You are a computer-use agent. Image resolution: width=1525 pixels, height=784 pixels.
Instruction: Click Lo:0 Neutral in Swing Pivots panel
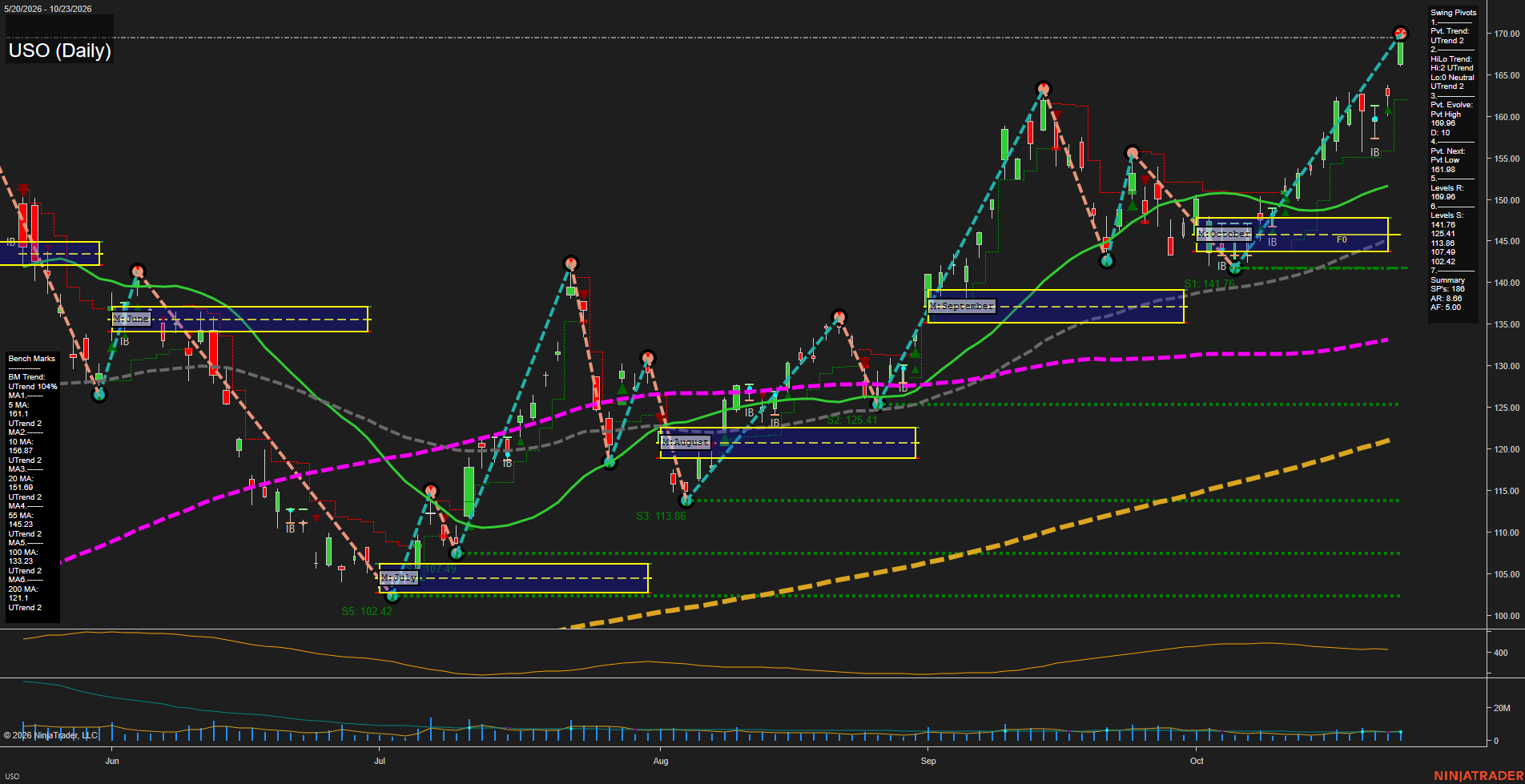click(x=1452, y=78)
